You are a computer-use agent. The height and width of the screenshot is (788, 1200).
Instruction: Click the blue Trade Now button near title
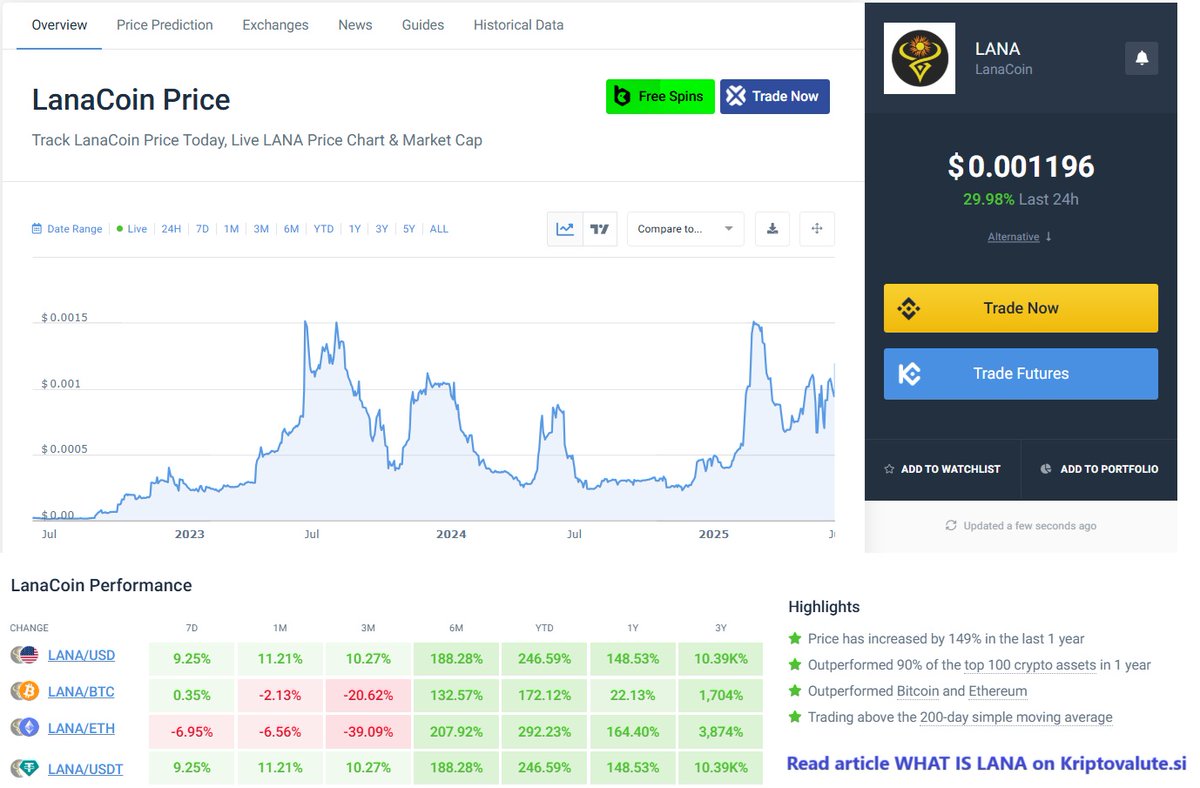pos(775,96)
